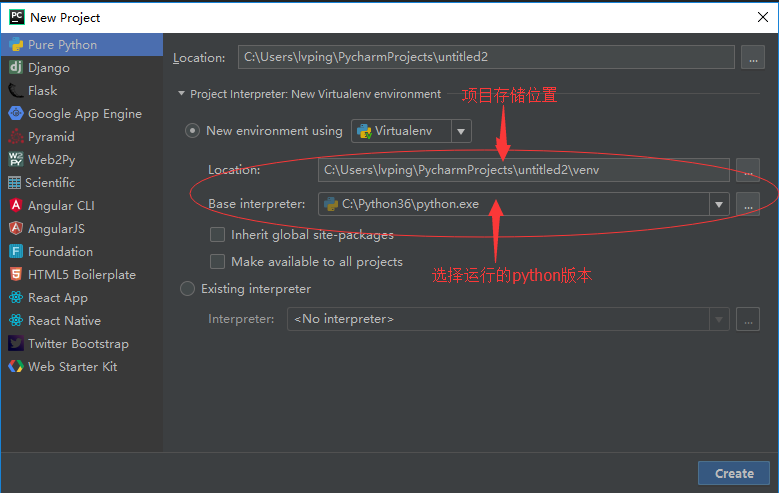Image resolution: width=779 pixels, height=493 pixels.
Task: Browse for project Location with ellipsis button
Action: [753, 57]
